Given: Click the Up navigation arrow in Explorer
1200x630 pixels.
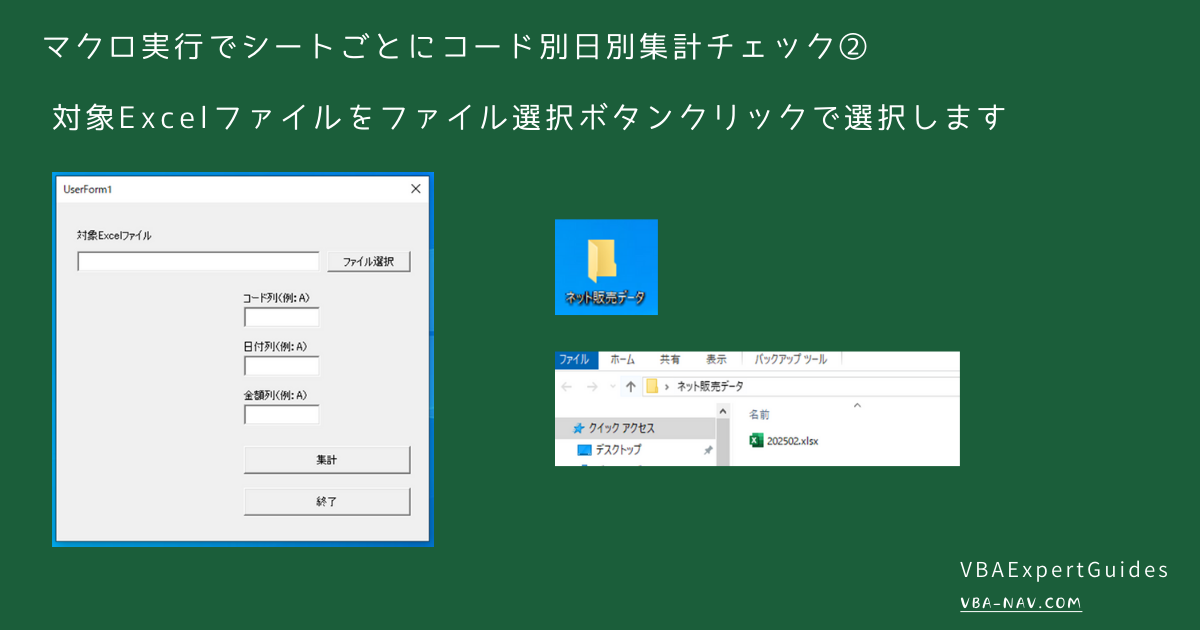Looking at the screenshot, I should (x=632, y=384).
